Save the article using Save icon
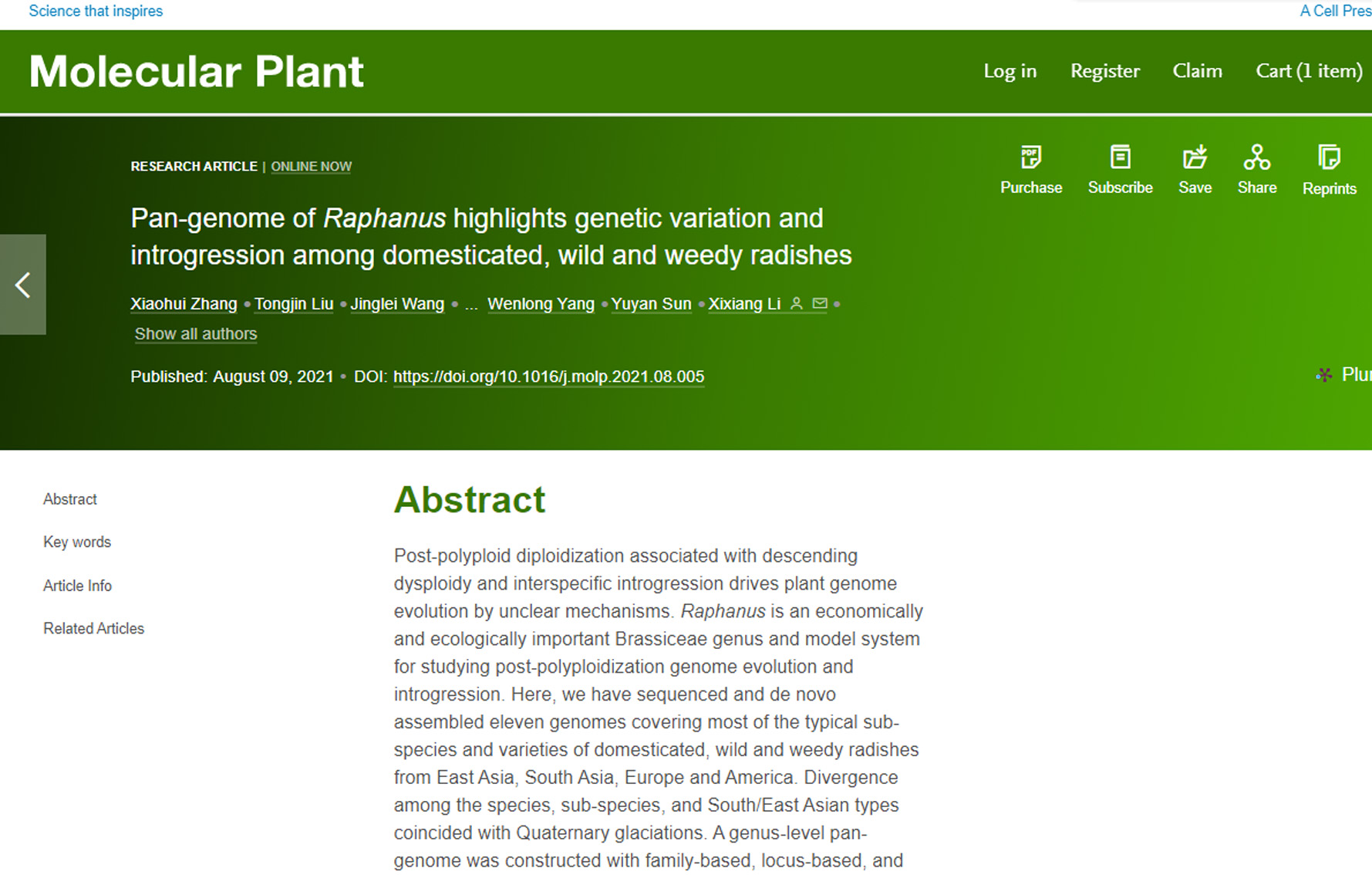This screenshot has width=1372, height=875. (1195, 158)
